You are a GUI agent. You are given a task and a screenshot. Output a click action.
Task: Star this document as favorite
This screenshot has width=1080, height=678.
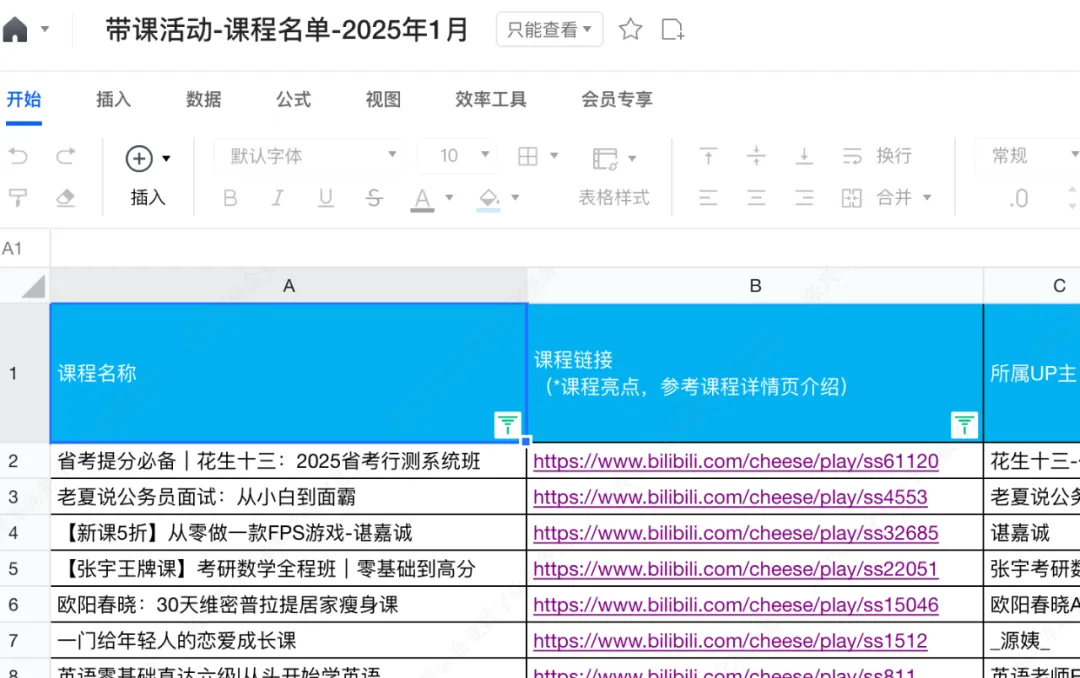click(x=630, y=30)
